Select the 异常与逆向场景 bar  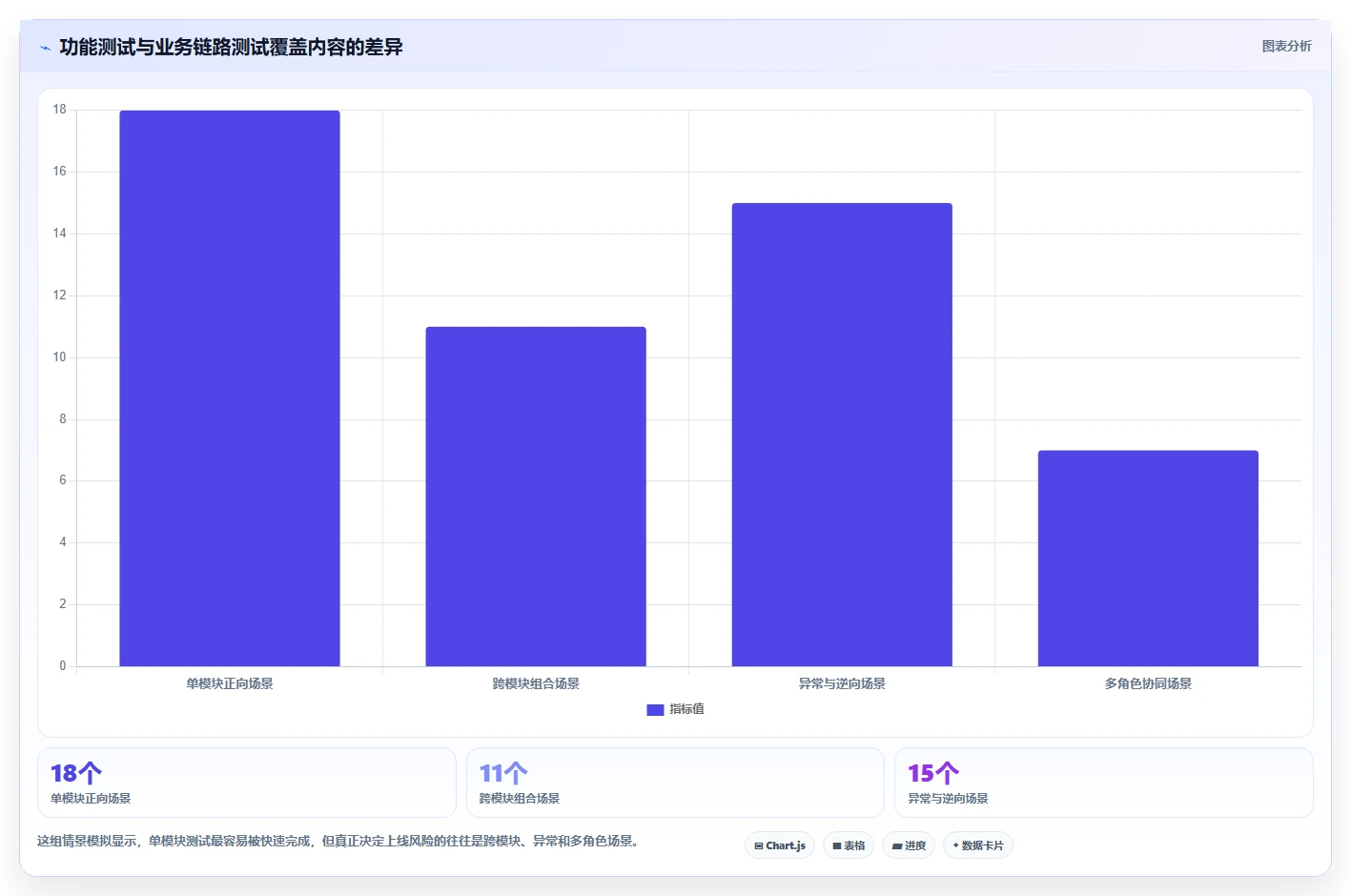pos(842,435)
